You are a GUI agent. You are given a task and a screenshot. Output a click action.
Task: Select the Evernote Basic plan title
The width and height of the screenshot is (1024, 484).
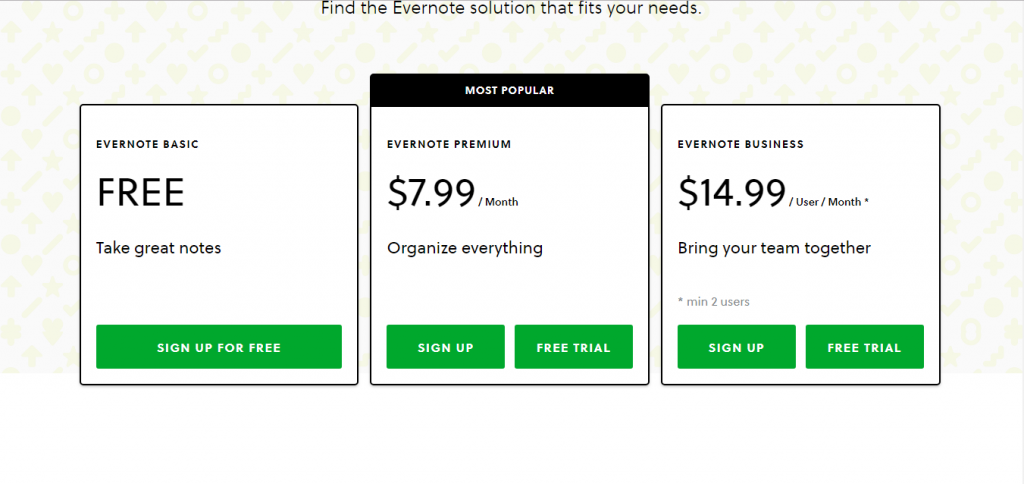tap(148, 144)
